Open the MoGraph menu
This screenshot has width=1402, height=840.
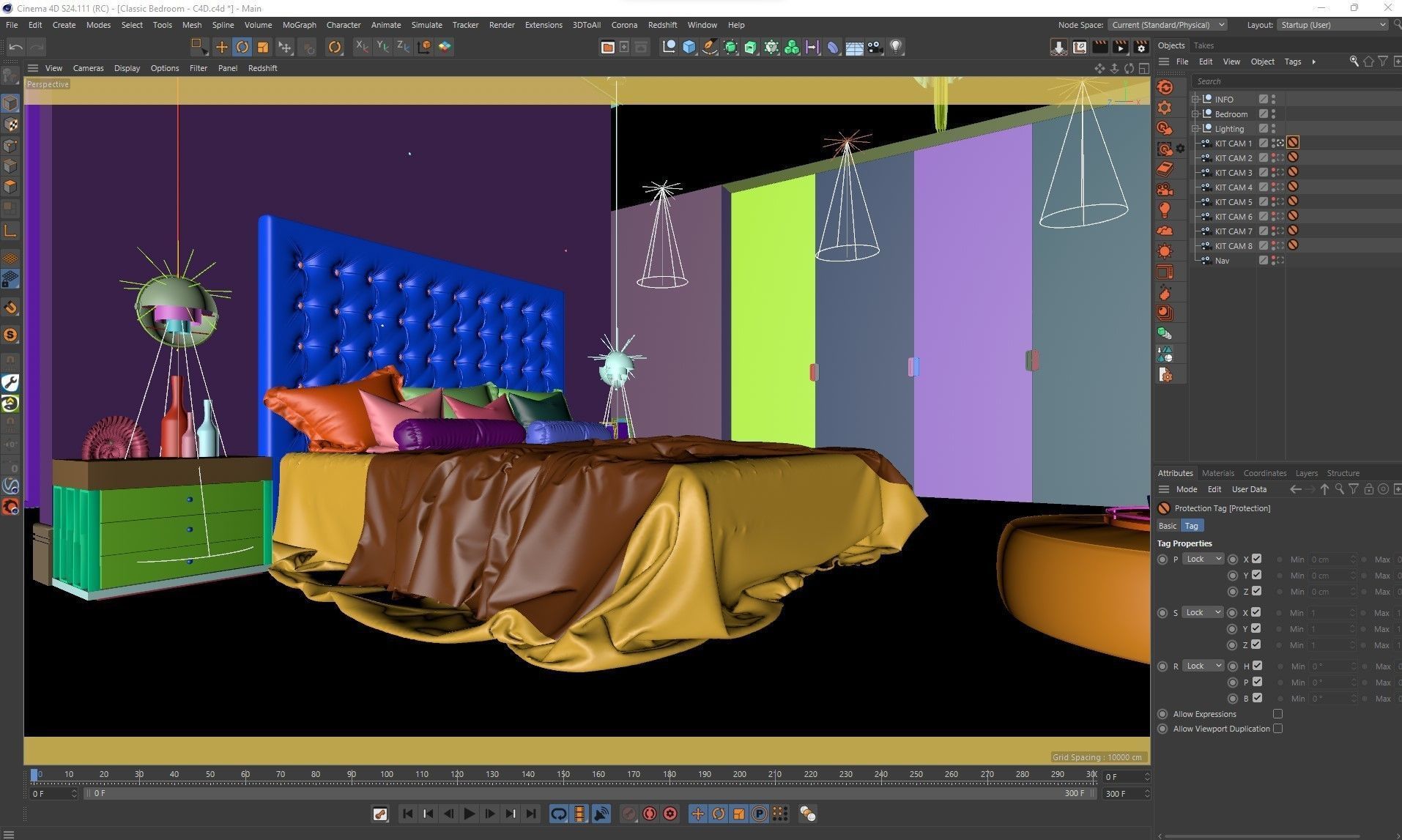[299, 25]
